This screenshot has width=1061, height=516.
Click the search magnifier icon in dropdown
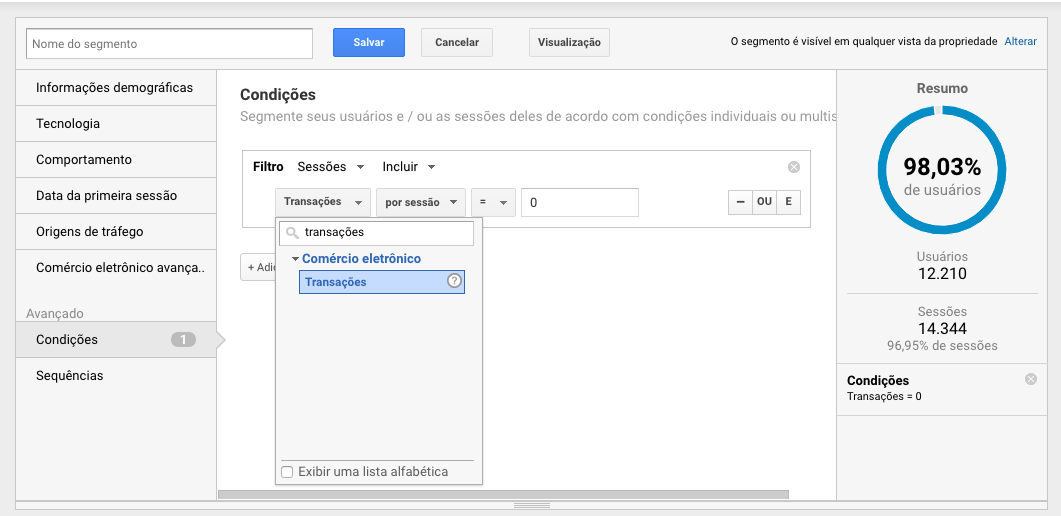point(292,232)
